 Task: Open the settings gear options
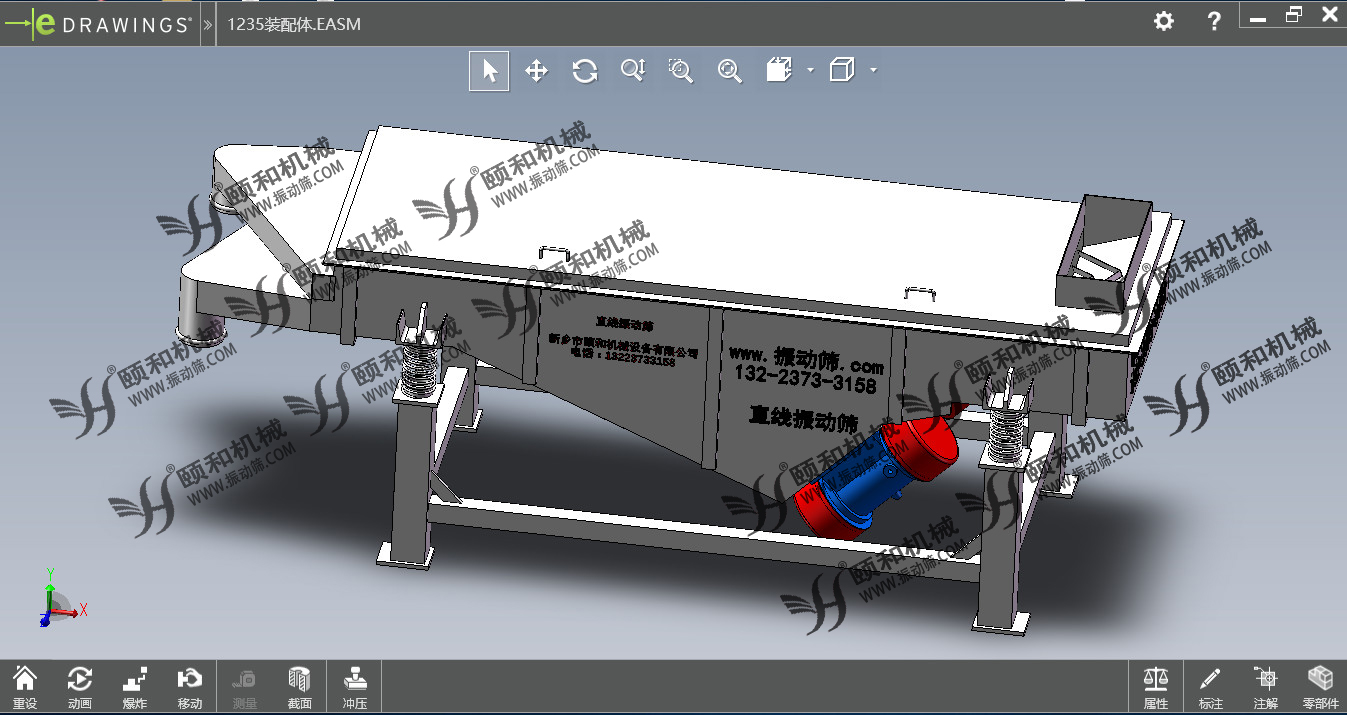click(x=1164, y=21)
